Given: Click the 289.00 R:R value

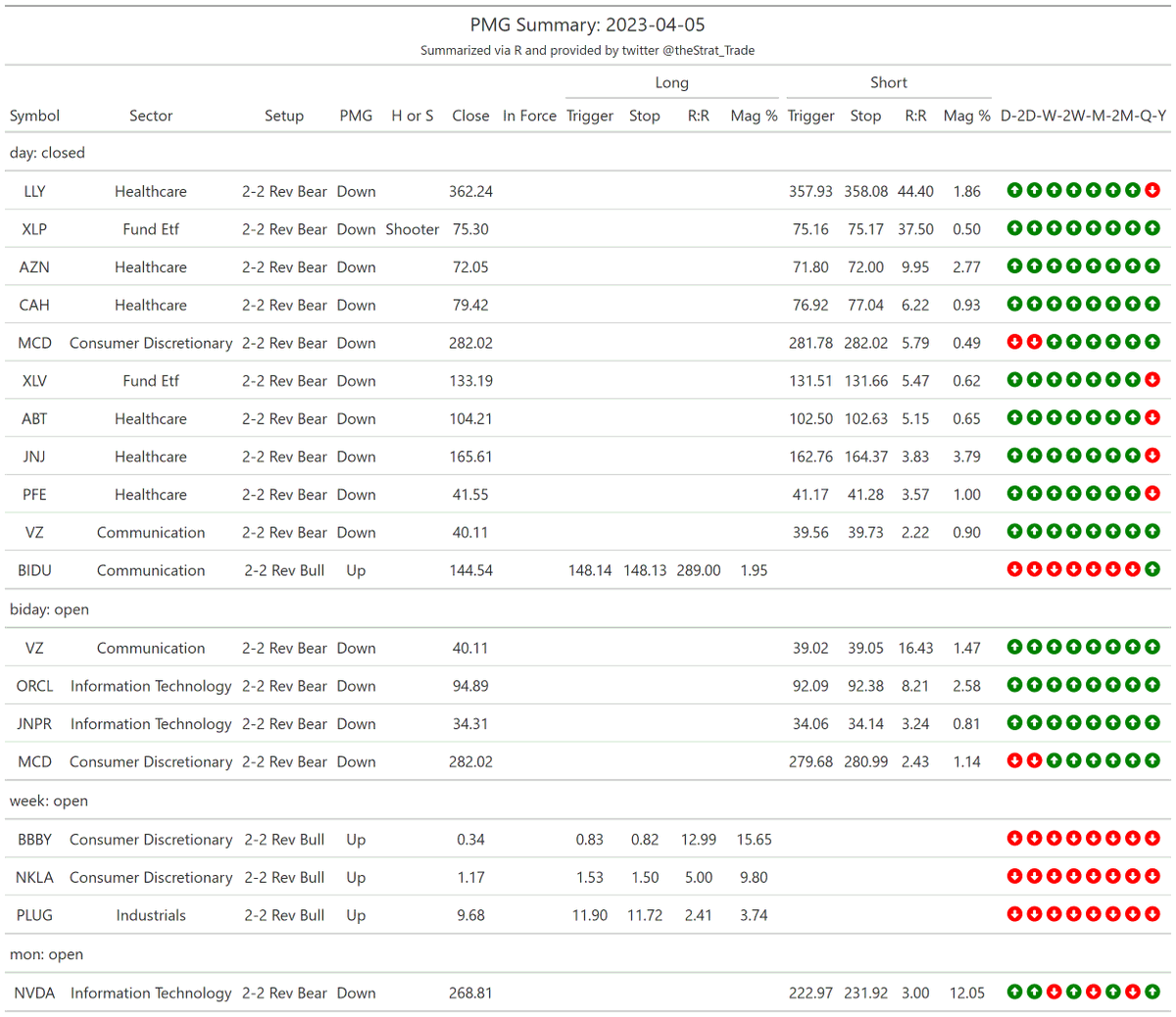Looking at the screenshot, I should (x=699, y=570).
